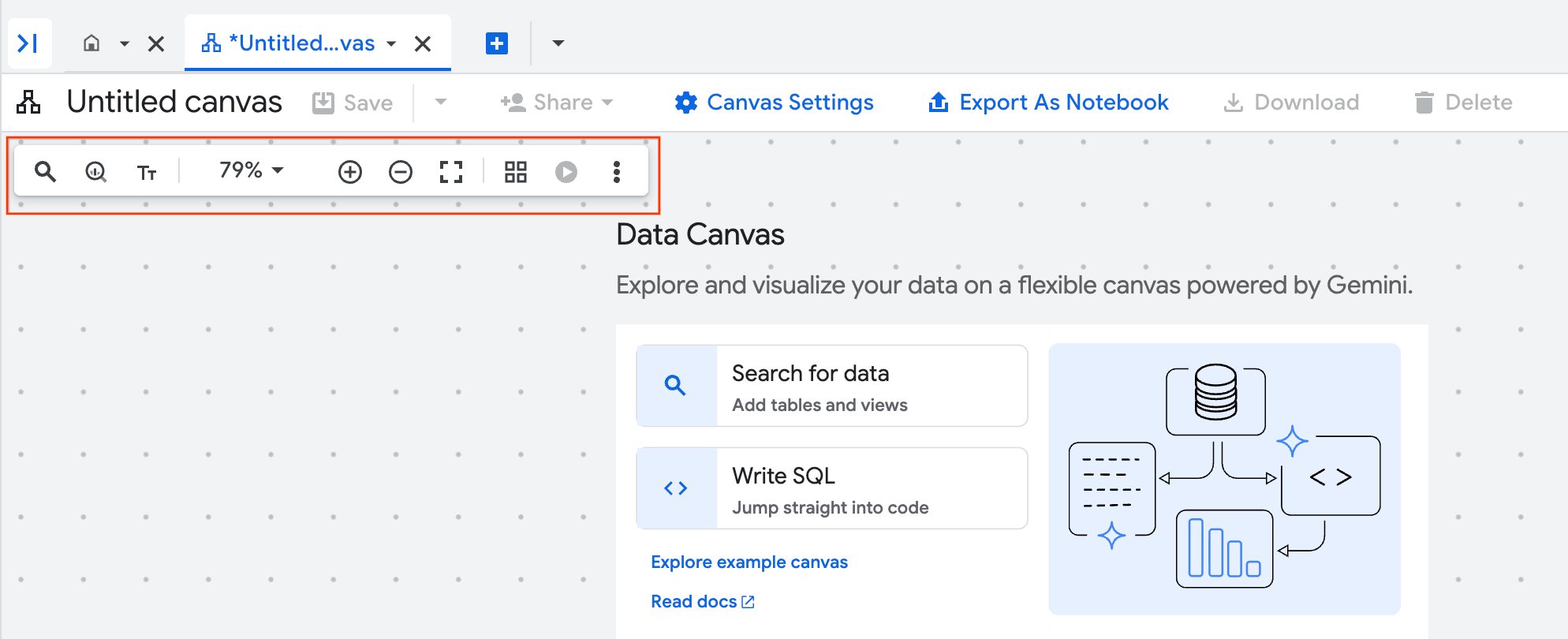Click the grid layout icon
The width and height of the screenshot is (1568, 639).
point(516,171)
